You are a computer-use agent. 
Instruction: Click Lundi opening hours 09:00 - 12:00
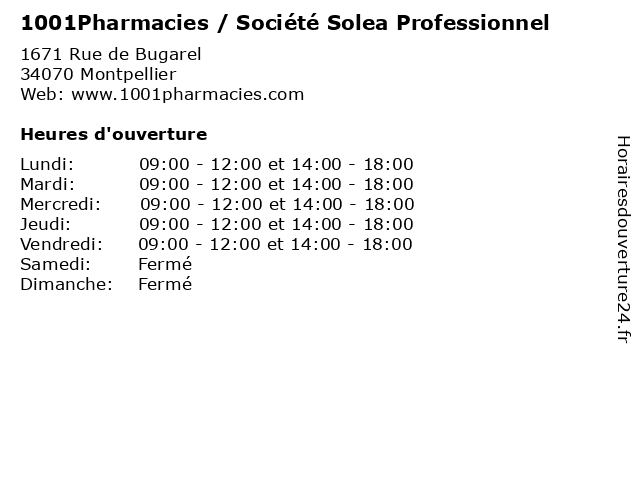pos(200,164)
